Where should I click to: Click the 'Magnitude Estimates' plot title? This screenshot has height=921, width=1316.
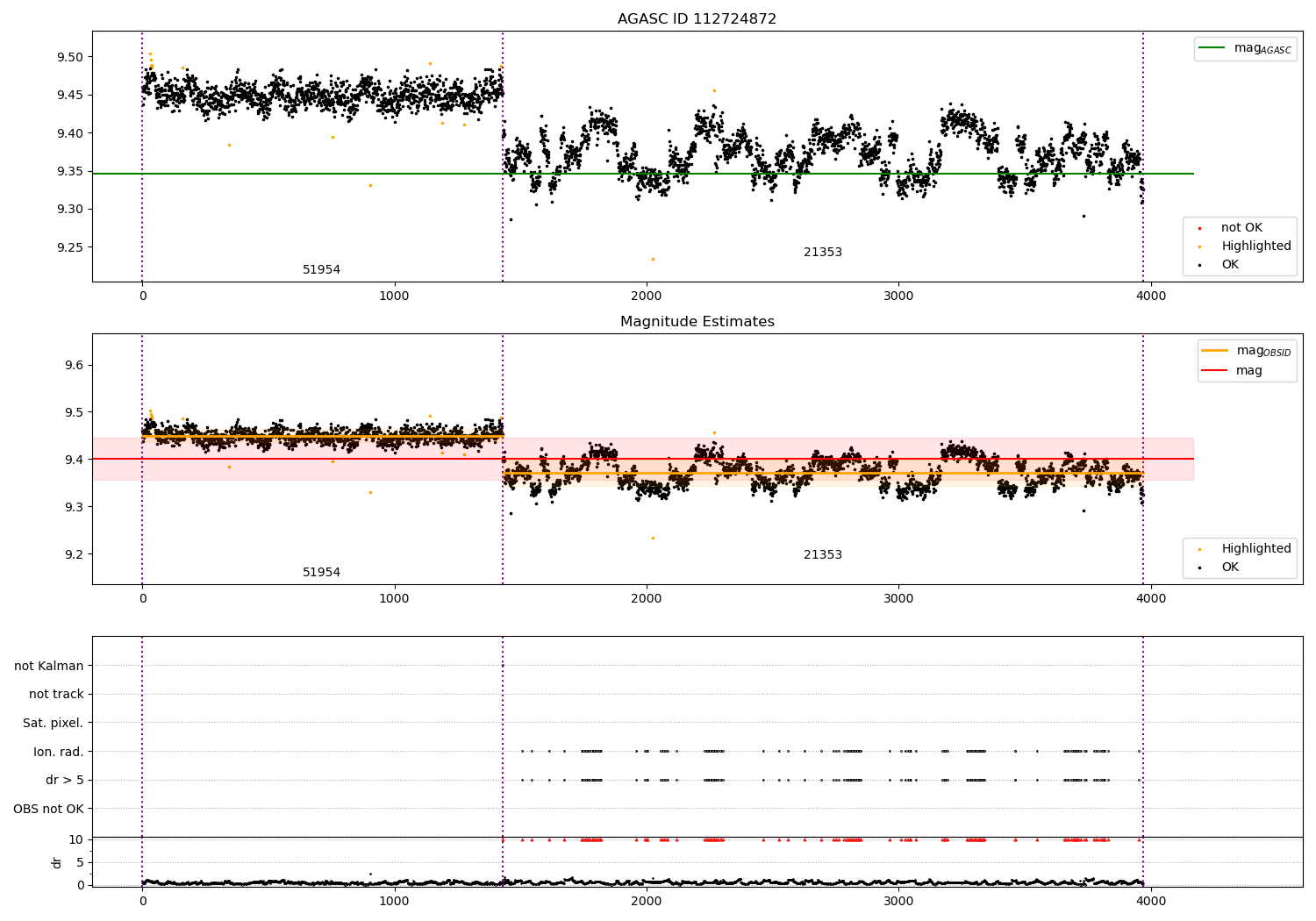tap(697, 322)
